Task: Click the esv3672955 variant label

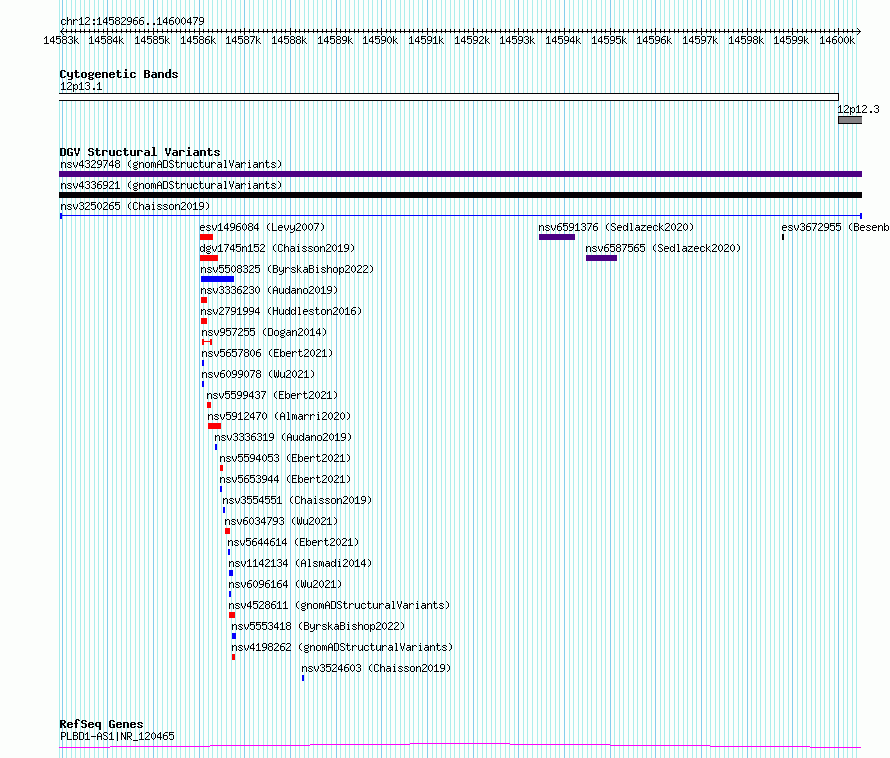Action: (836, 227)
